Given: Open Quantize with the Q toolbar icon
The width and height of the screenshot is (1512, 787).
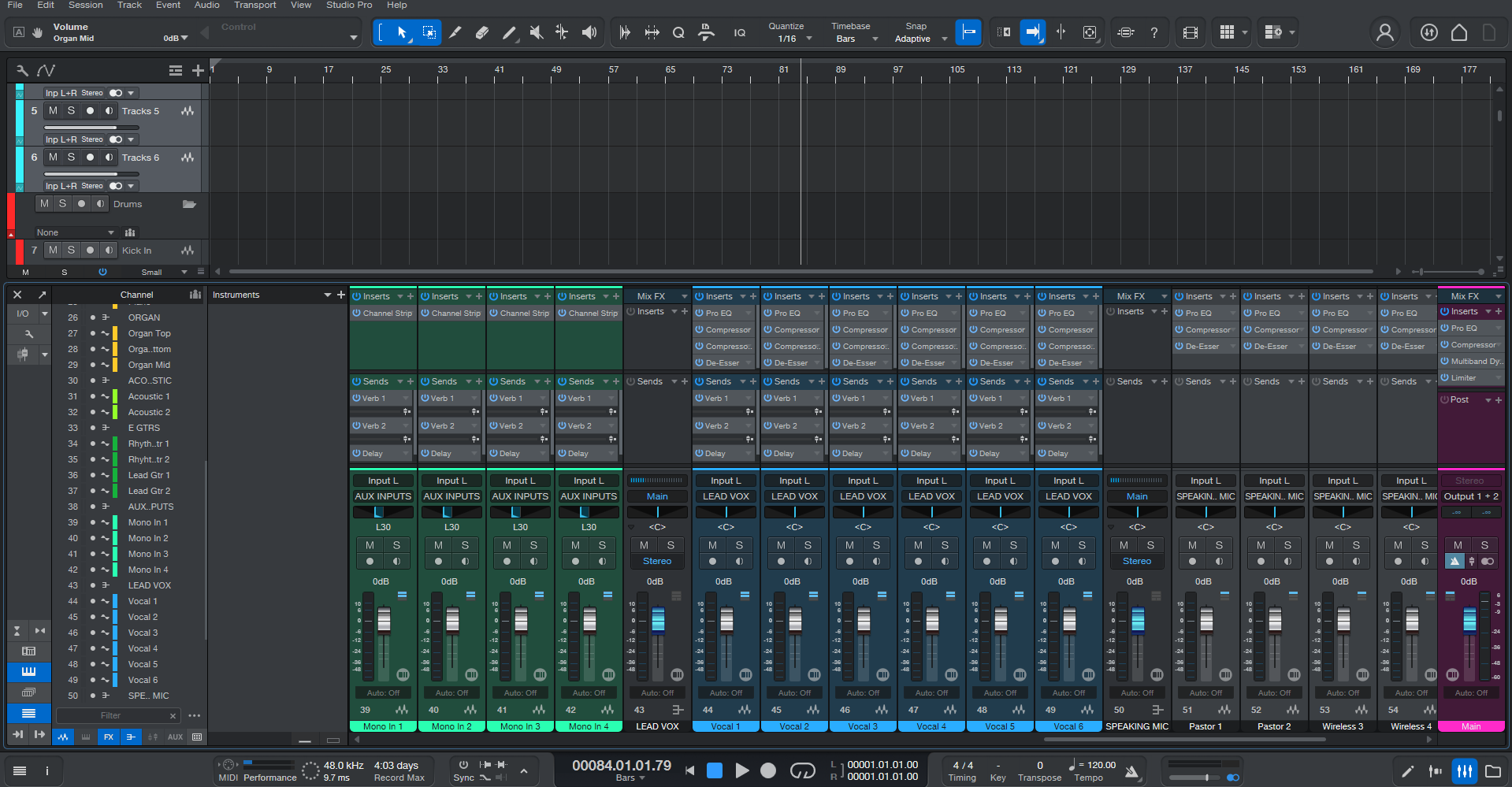Looking at the screenshot, I should pos(678,32).
